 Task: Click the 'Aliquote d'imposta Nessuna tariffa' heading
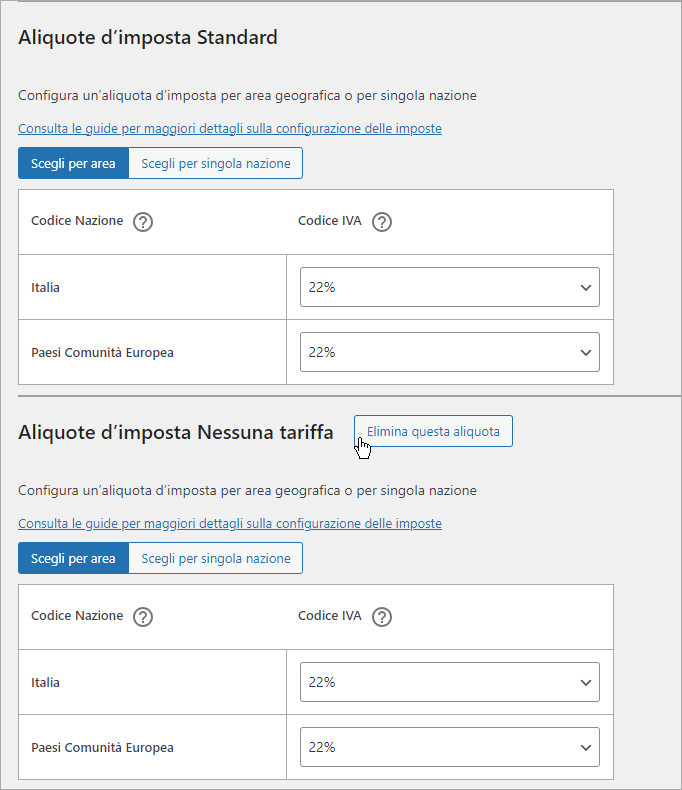[176, 432]
